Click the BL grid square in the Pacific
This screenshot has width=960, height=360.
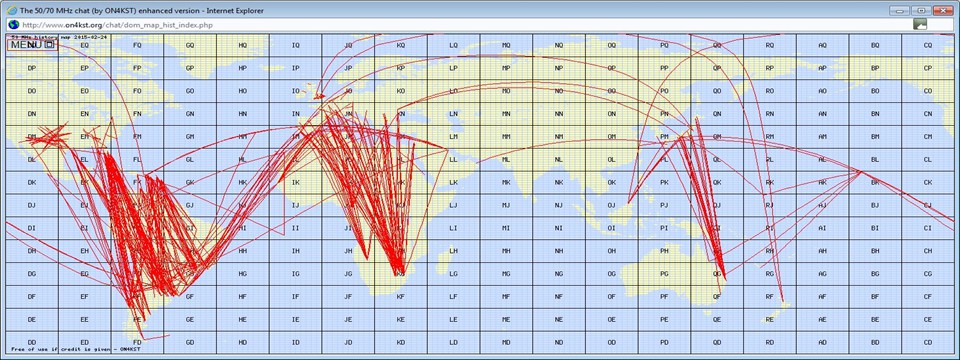tap(875, 159)
